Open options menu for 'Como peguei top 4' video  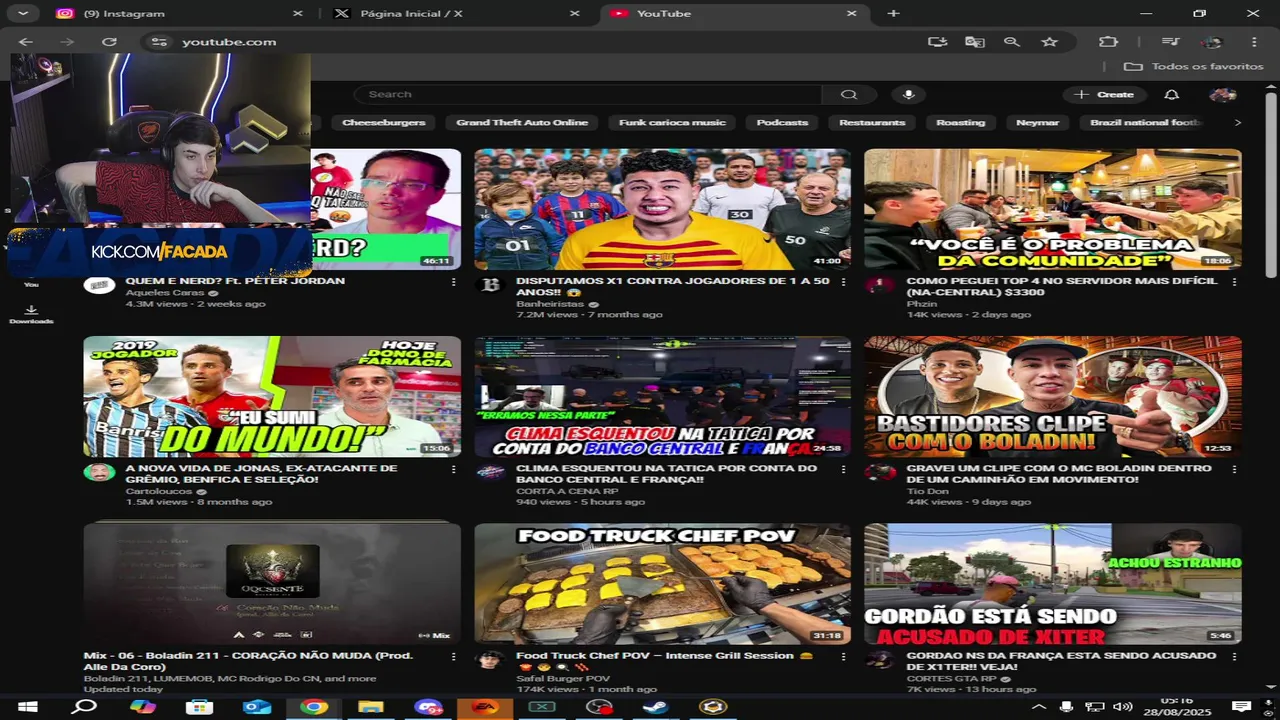(x=1234, y=282)
